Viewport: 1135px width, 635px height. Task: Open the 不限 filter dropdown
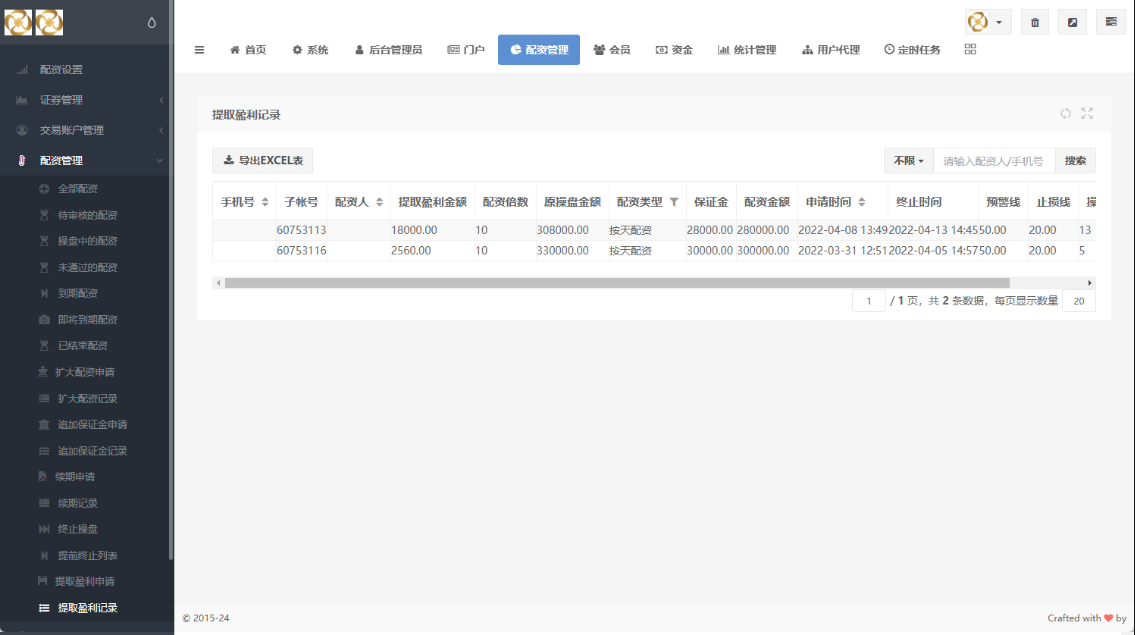coord(908,161)
